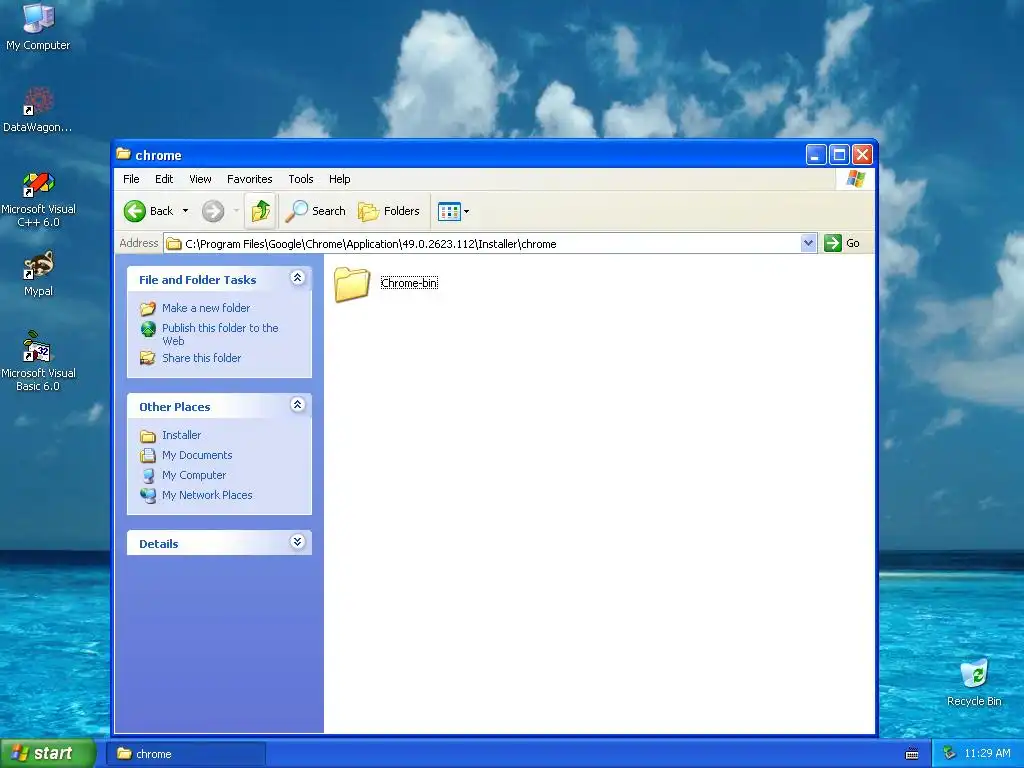1024x768 pixels.
Task: Go up one folder level
Action: click(x=261, y=211)
